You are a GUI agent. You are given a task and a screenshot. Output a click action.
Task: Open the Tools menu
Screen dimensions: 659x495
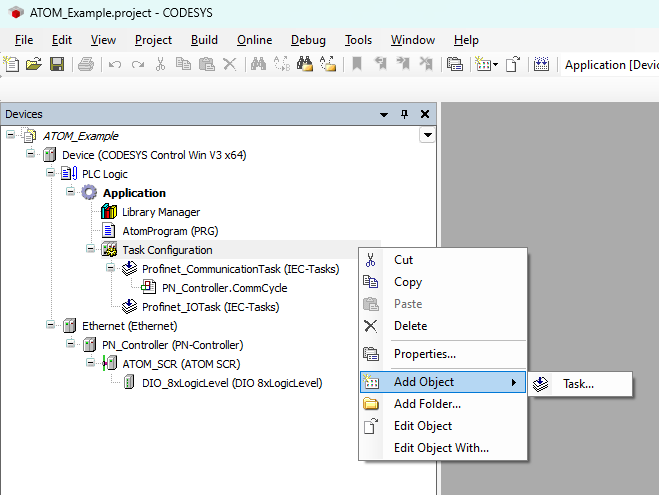[358, 40]
